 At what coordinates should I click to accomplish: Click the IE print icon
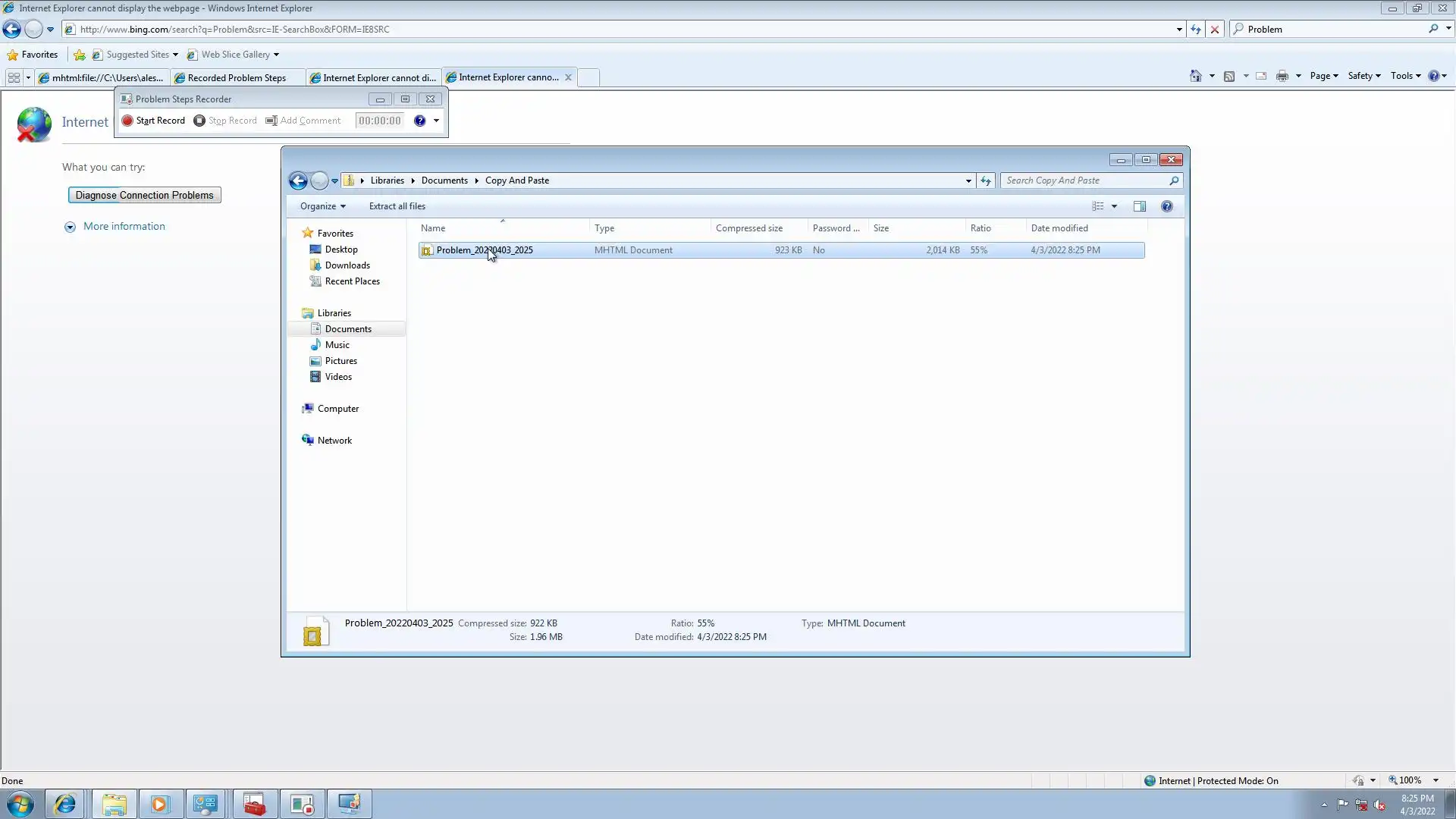1282,76
